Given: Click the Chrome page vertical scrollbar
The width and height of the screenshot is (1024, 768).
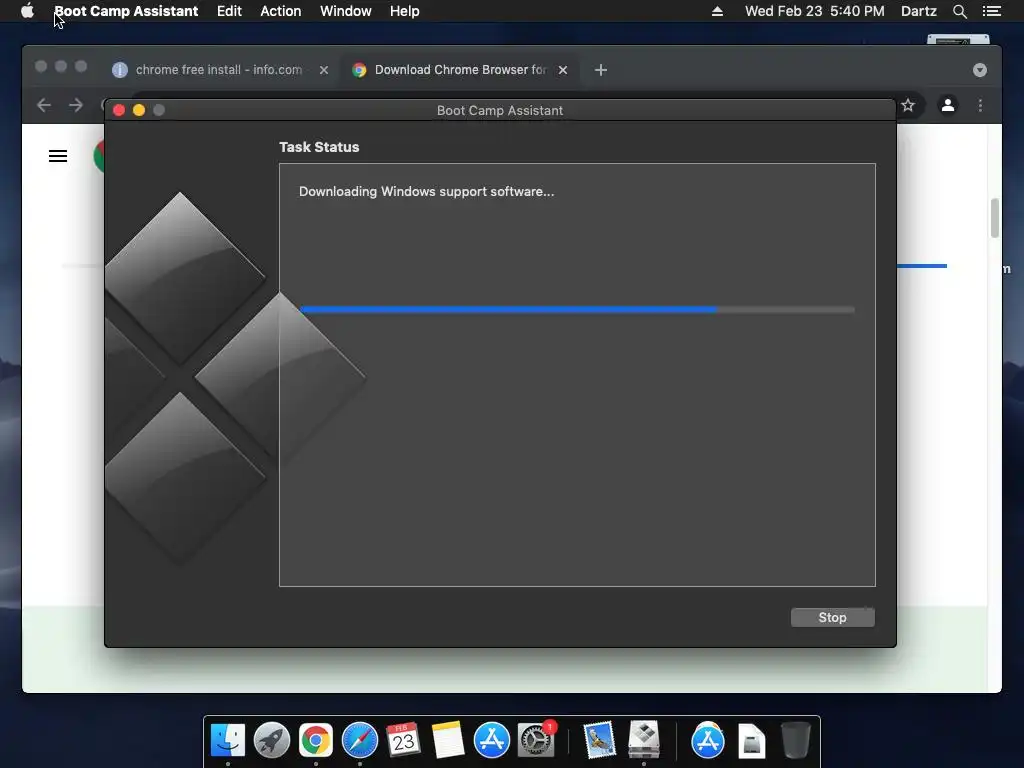Looking at the screenshot, I should (995, 218).
